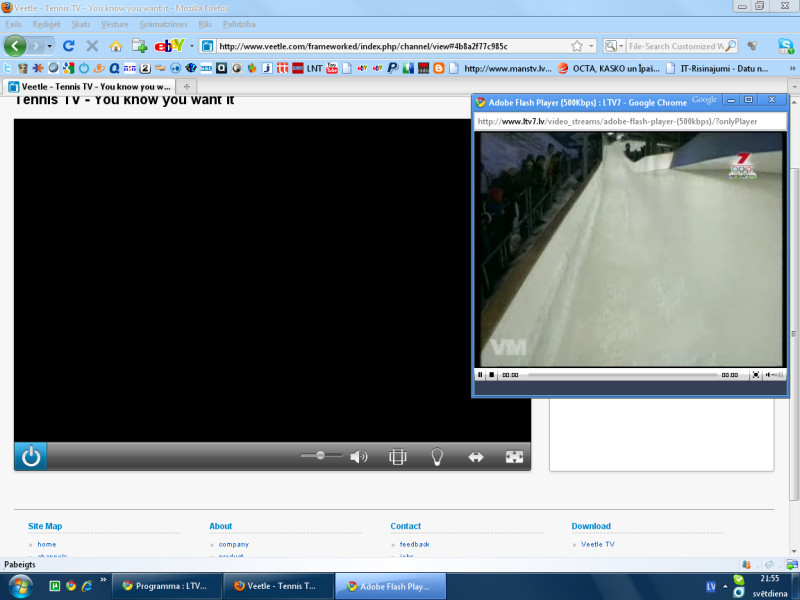
Task: Show hidden system tray icons
Action: [725, 586]
